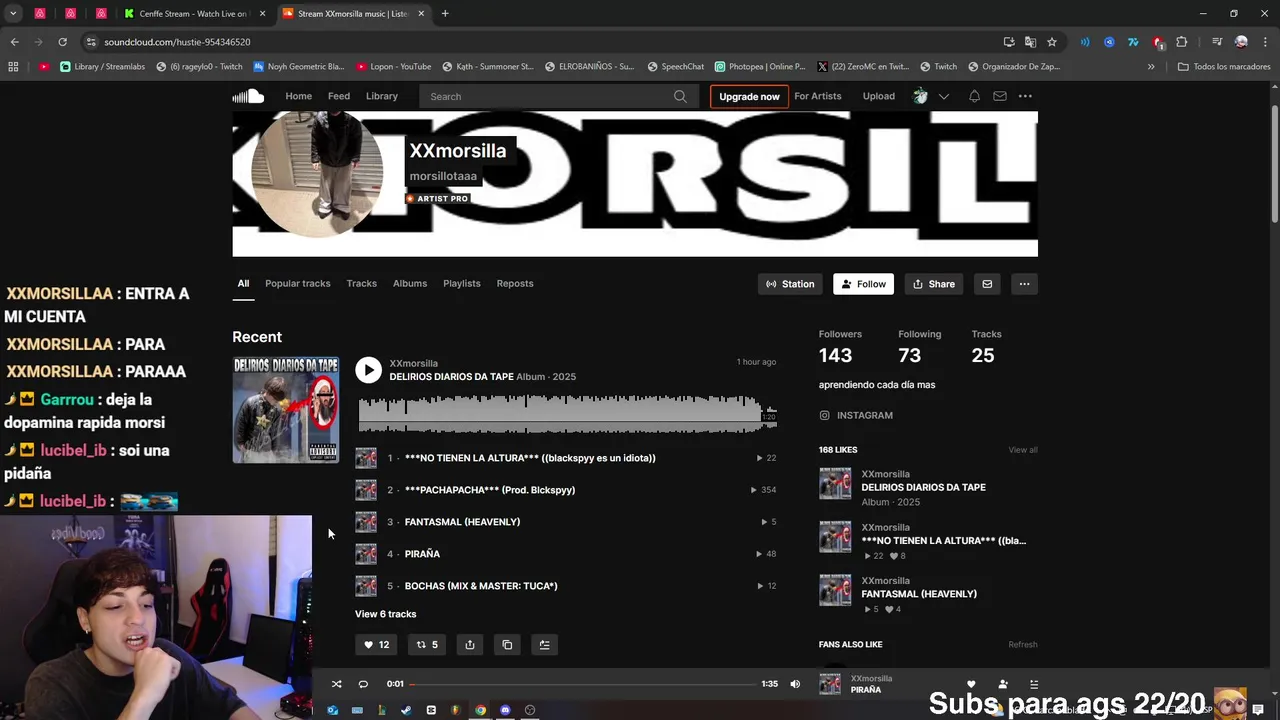Open the Chrome apps grid shortcut
The image size is (1280, 720).
tap(13, 67)
